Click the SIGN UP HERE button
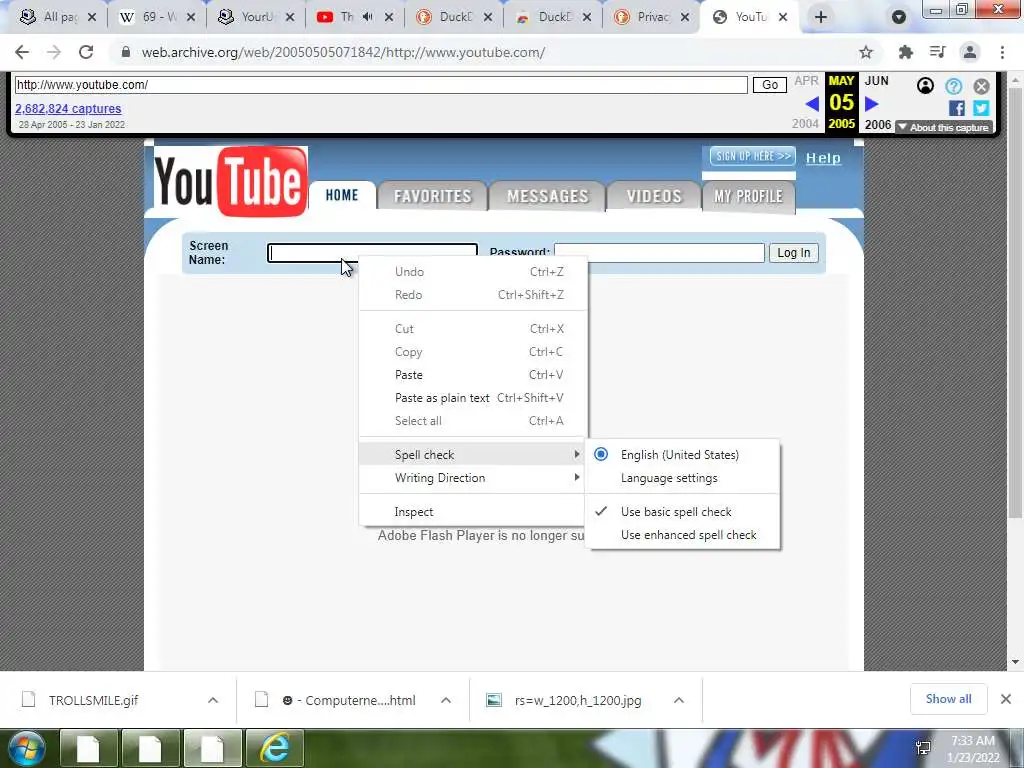1024x768 pixels. pos(752,156)
